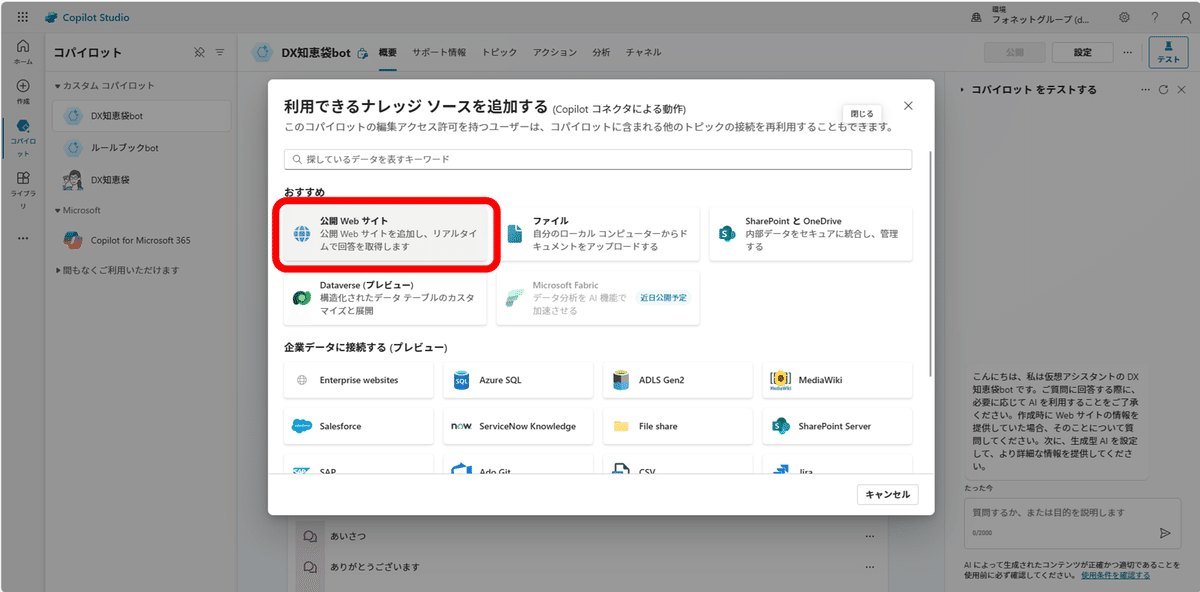Pick the File share connector
This screenshot has width=1200, height=592.
(678, 426)
